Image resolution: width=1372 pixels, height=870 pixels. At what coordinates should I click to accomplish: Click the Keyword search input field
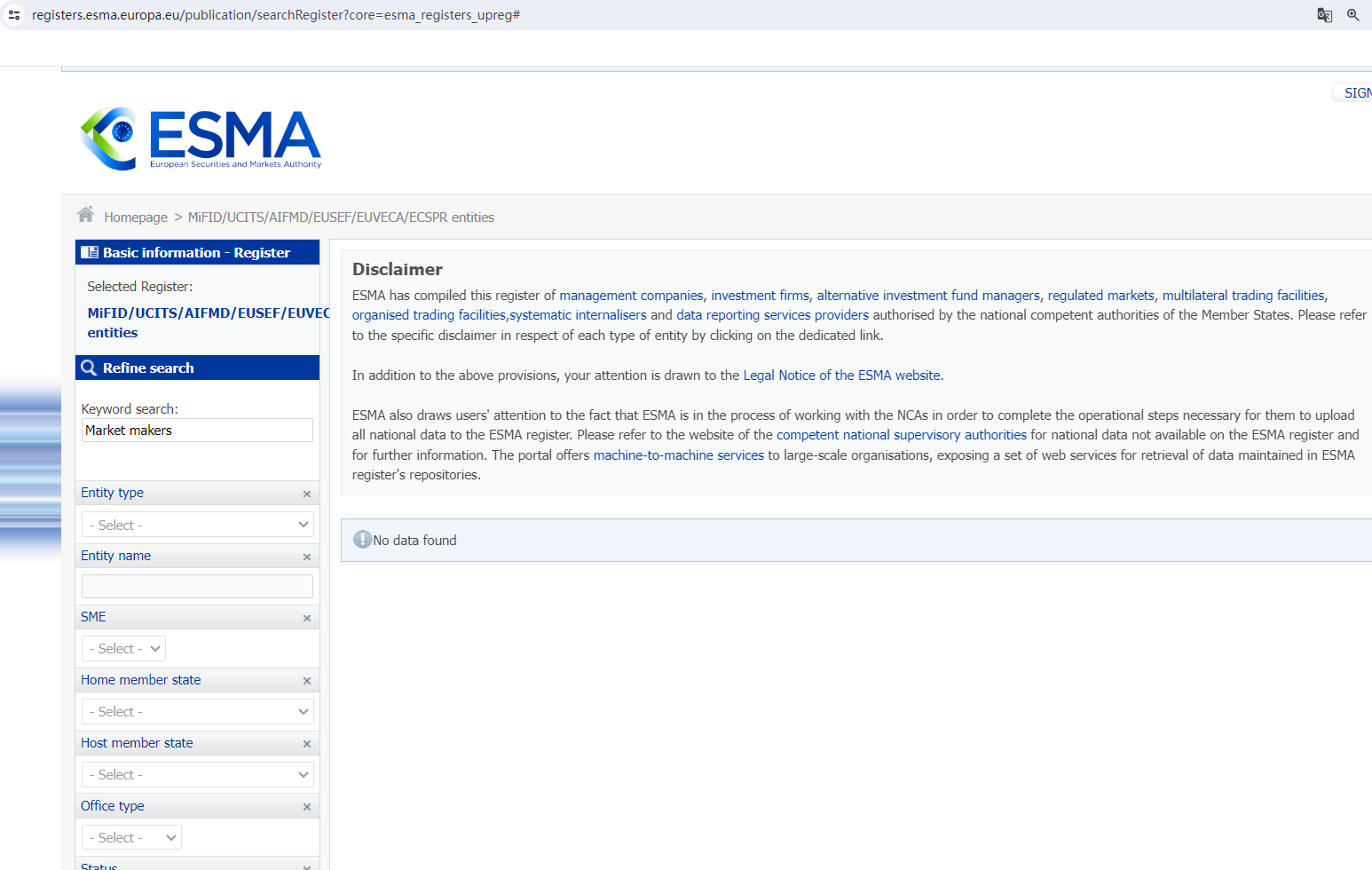[197, 431]
